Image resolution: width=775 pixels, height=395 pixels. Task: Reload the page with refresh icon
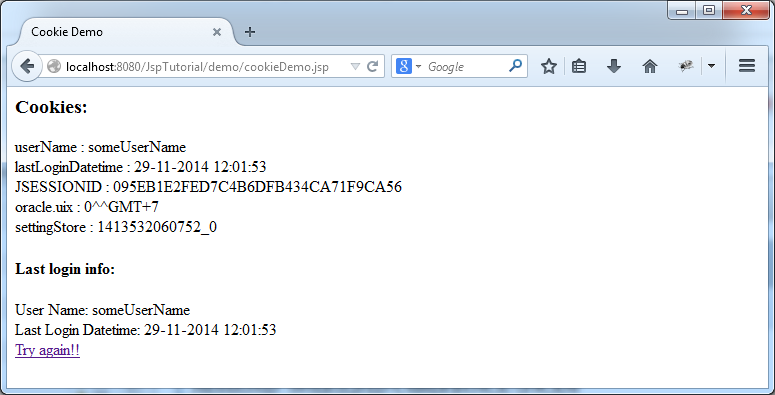(x=373, y=66)
